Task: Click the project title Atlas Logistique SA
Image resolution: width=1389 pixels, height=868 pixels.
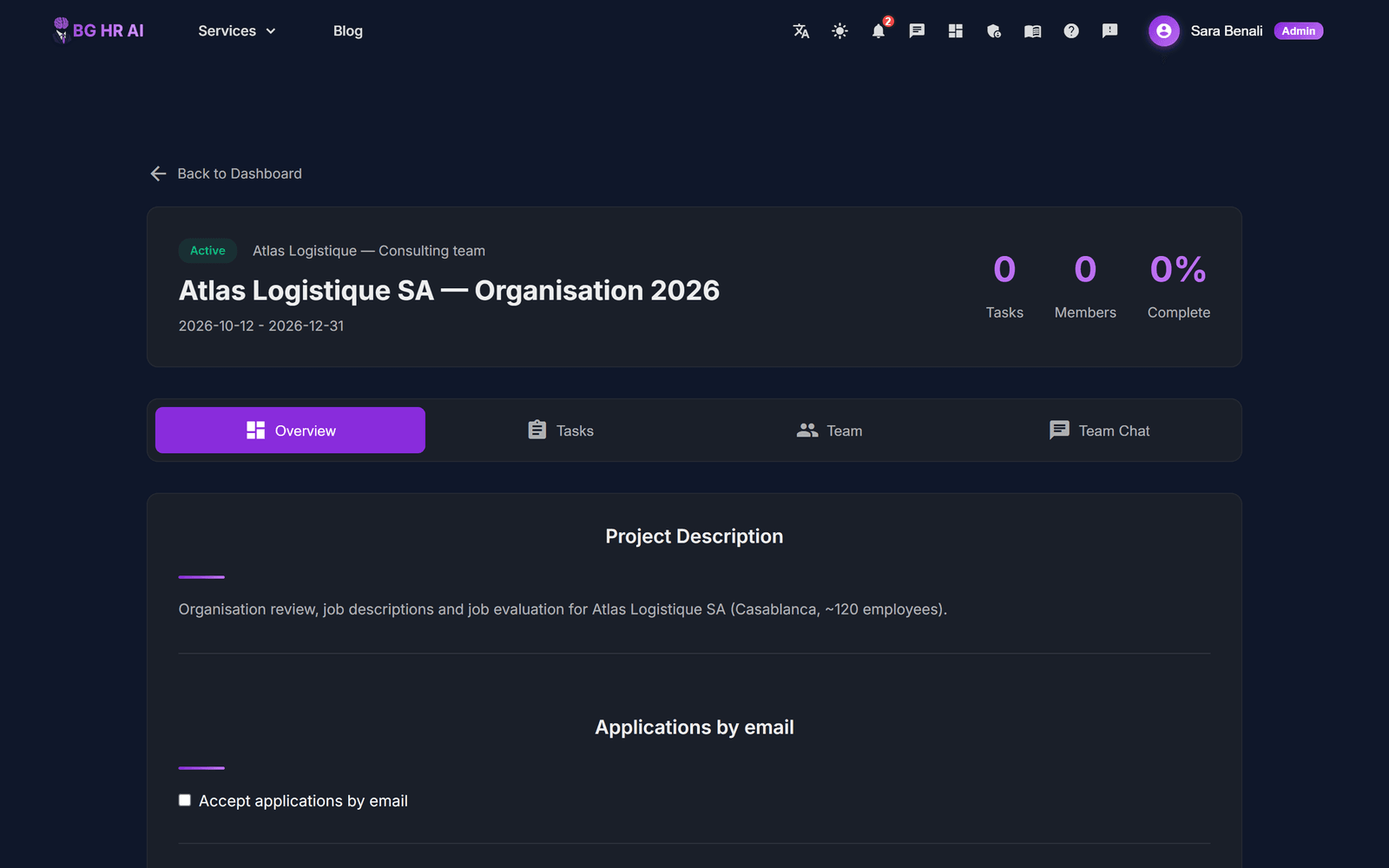Action: (x=449, y=290)
